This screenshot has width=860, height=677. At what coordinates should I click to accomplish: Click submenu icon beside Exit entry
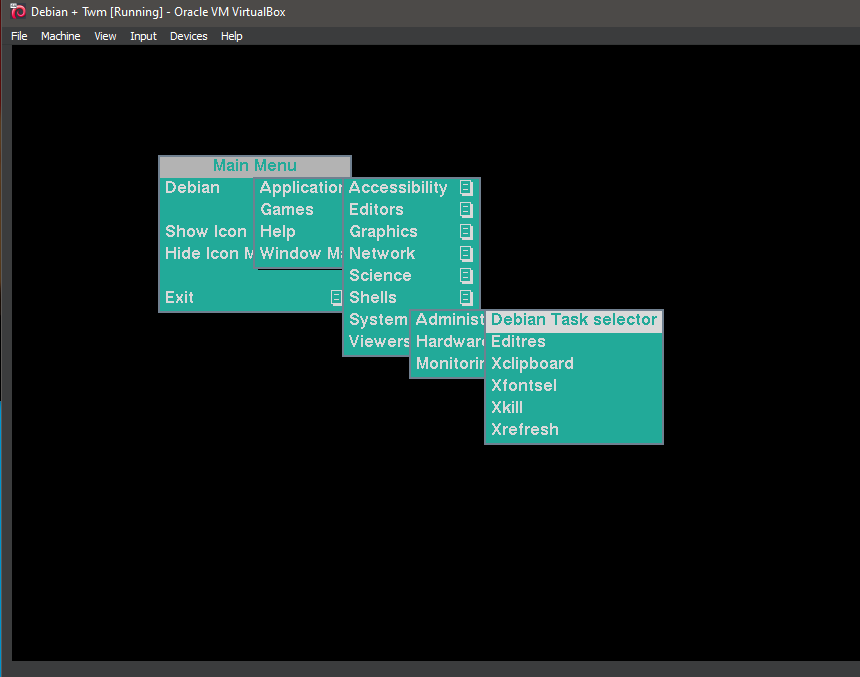(x=336, y=297)
